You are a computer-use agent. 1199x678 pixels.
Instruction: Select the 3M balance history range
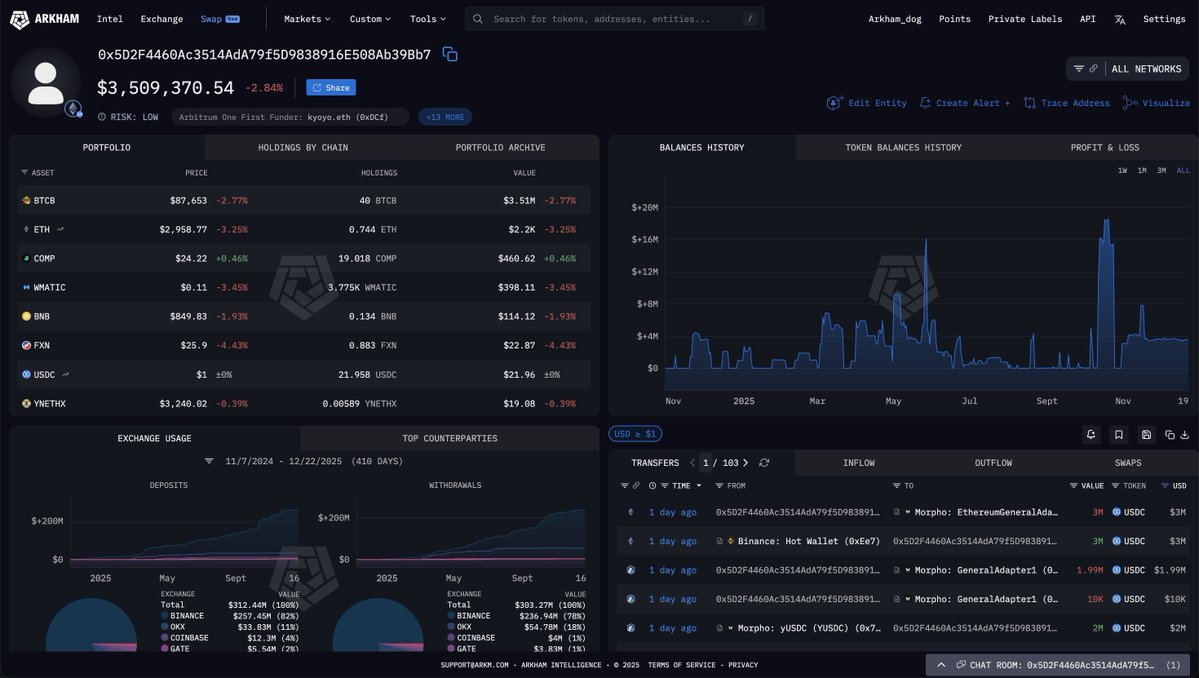1162,171
